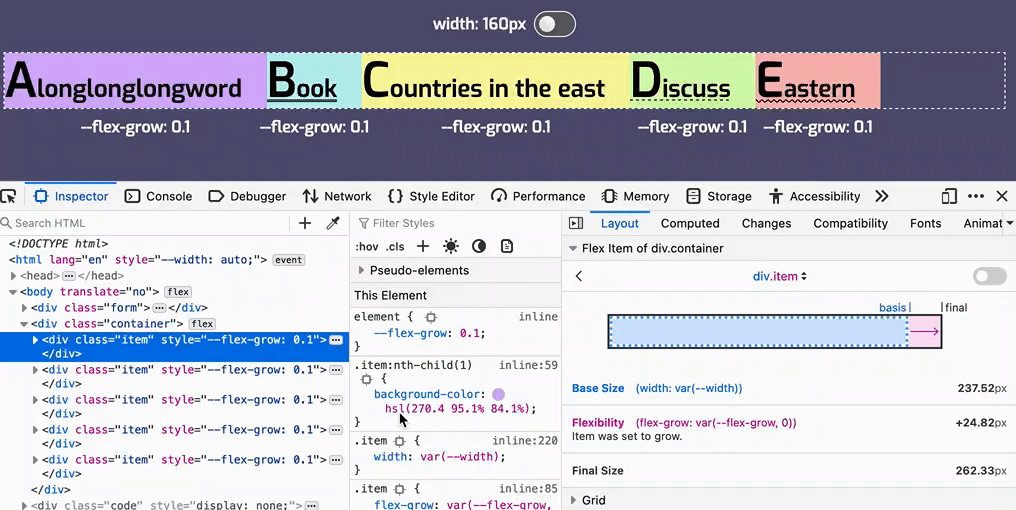
Task: Activate the element picker tool
Action: click(x=9, y=196)
